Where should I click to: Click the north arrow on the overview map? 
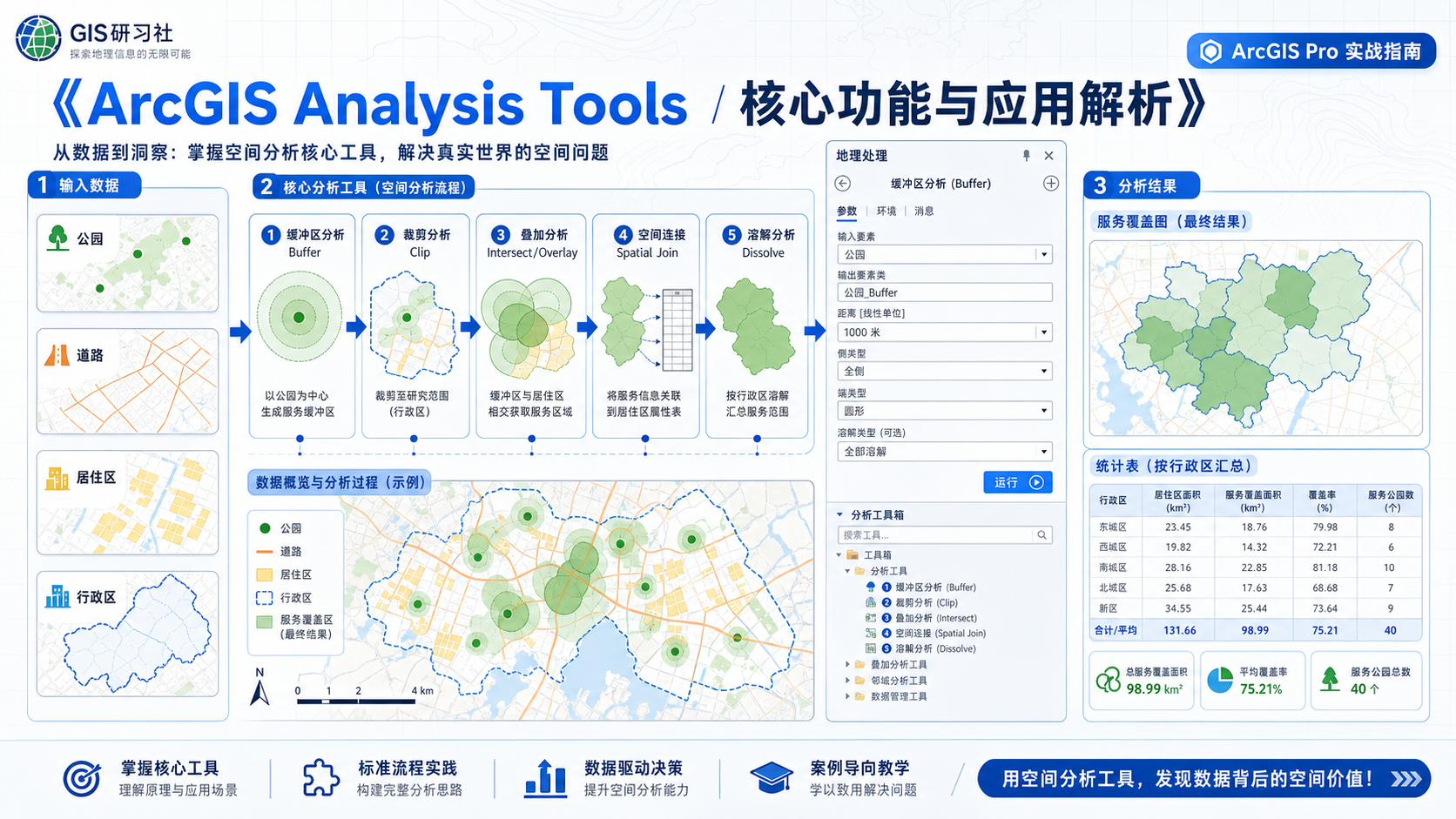260,687
